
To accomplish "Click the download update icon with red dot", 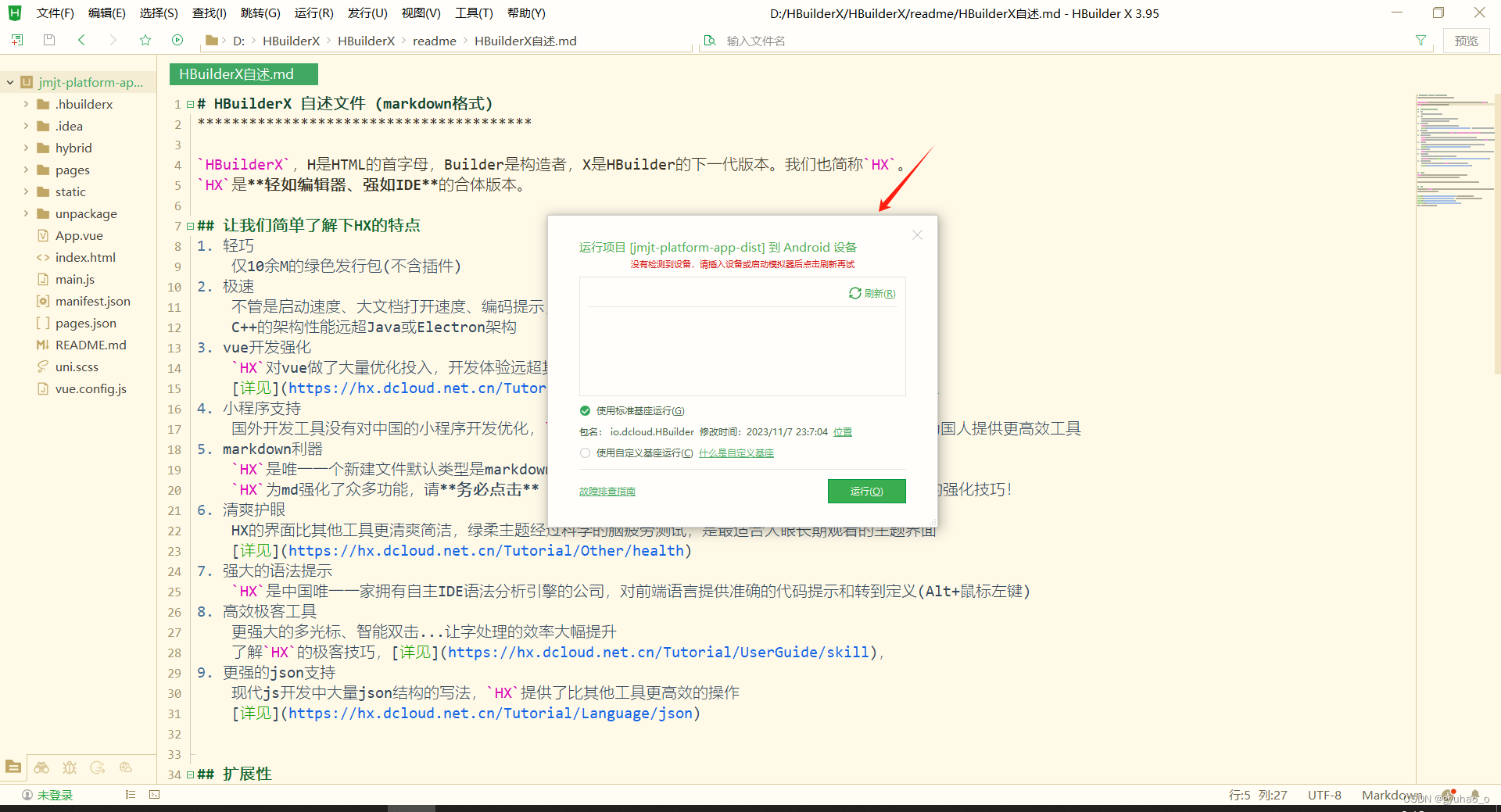I will 1449,794.
